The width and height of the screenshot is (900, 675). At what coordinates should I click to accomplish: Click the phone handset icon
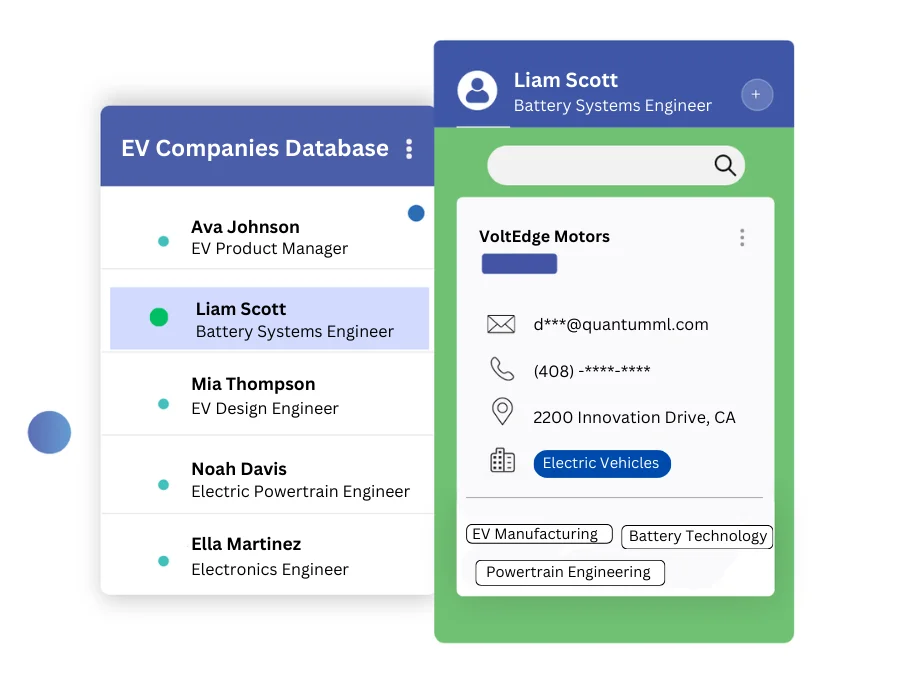(x=502, y=369)
